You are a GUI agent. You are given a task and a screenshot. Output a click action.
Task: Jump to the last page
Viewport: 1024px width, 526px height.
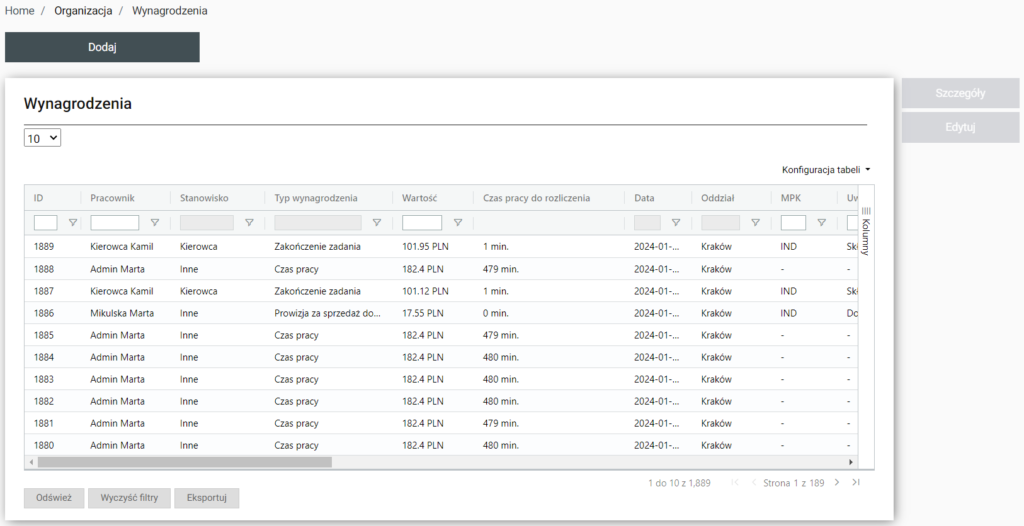855,483
